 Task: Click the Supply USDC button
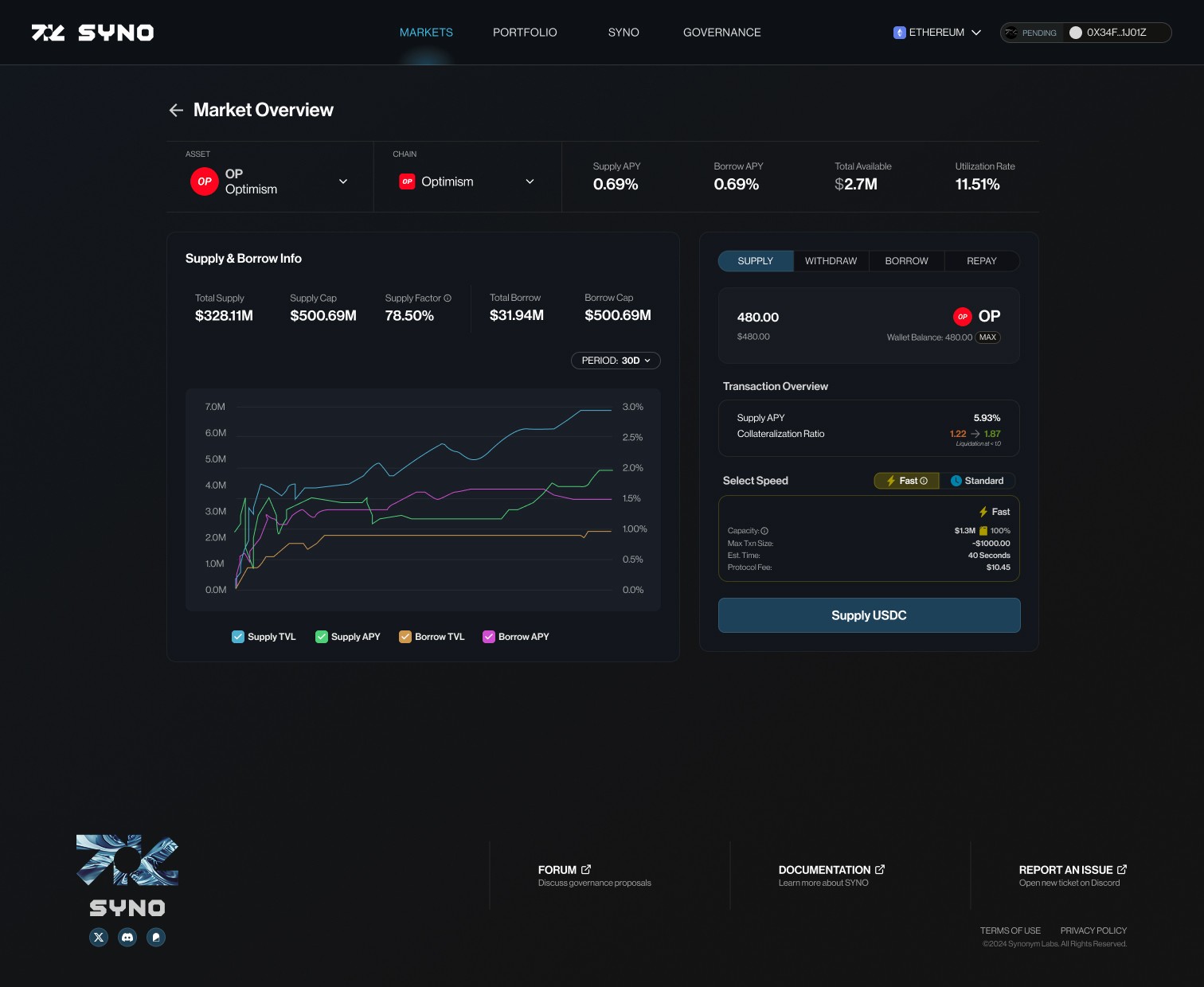click(870, 615)
